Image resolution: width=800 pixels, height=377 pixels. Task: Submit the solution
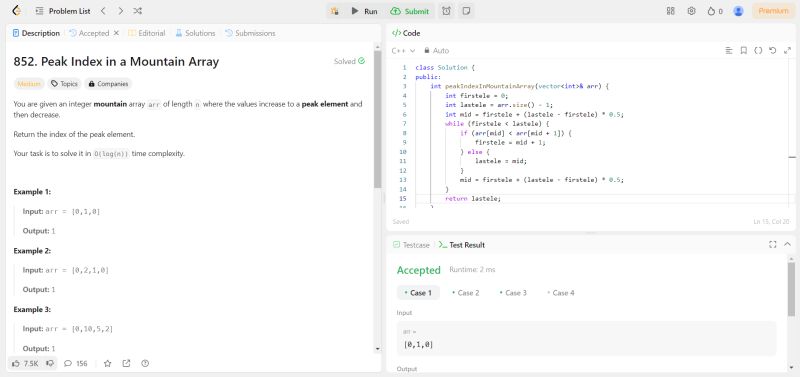[x=410, y=11]
